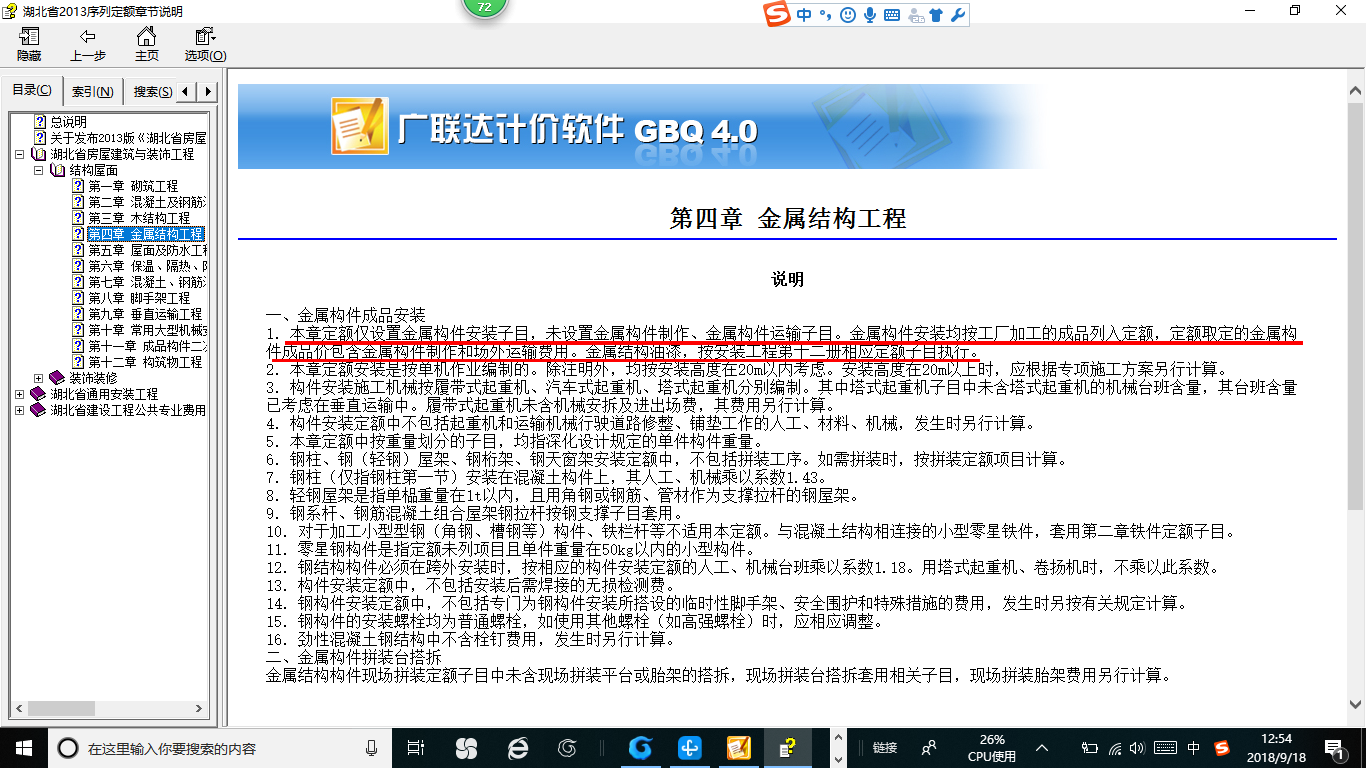Expand the 湖北省建设工程公共专业费用 node
The height and width of the screenshot is (768, 1366).
tap(20, 410)
